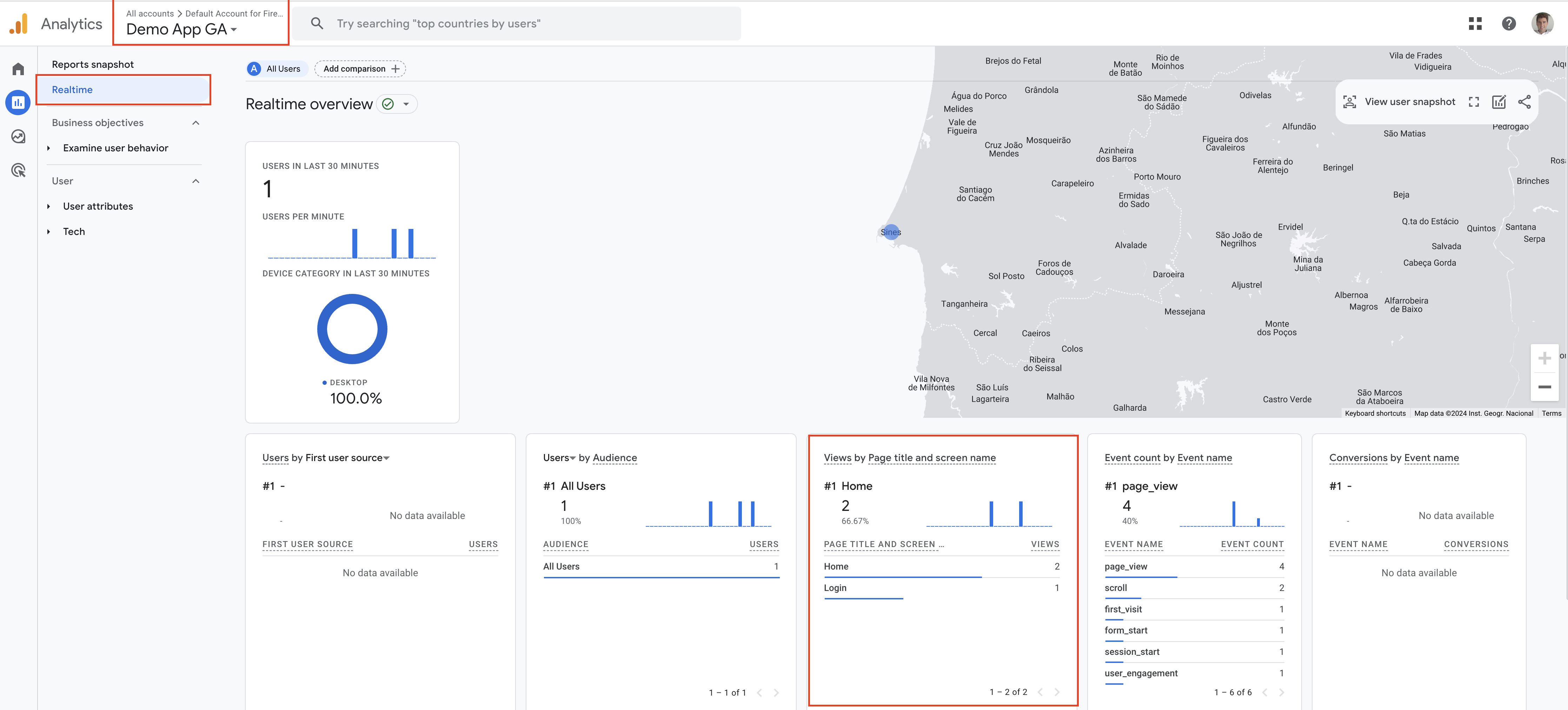Select the user_engagement event row
1568x710 pixels.
1194,673
